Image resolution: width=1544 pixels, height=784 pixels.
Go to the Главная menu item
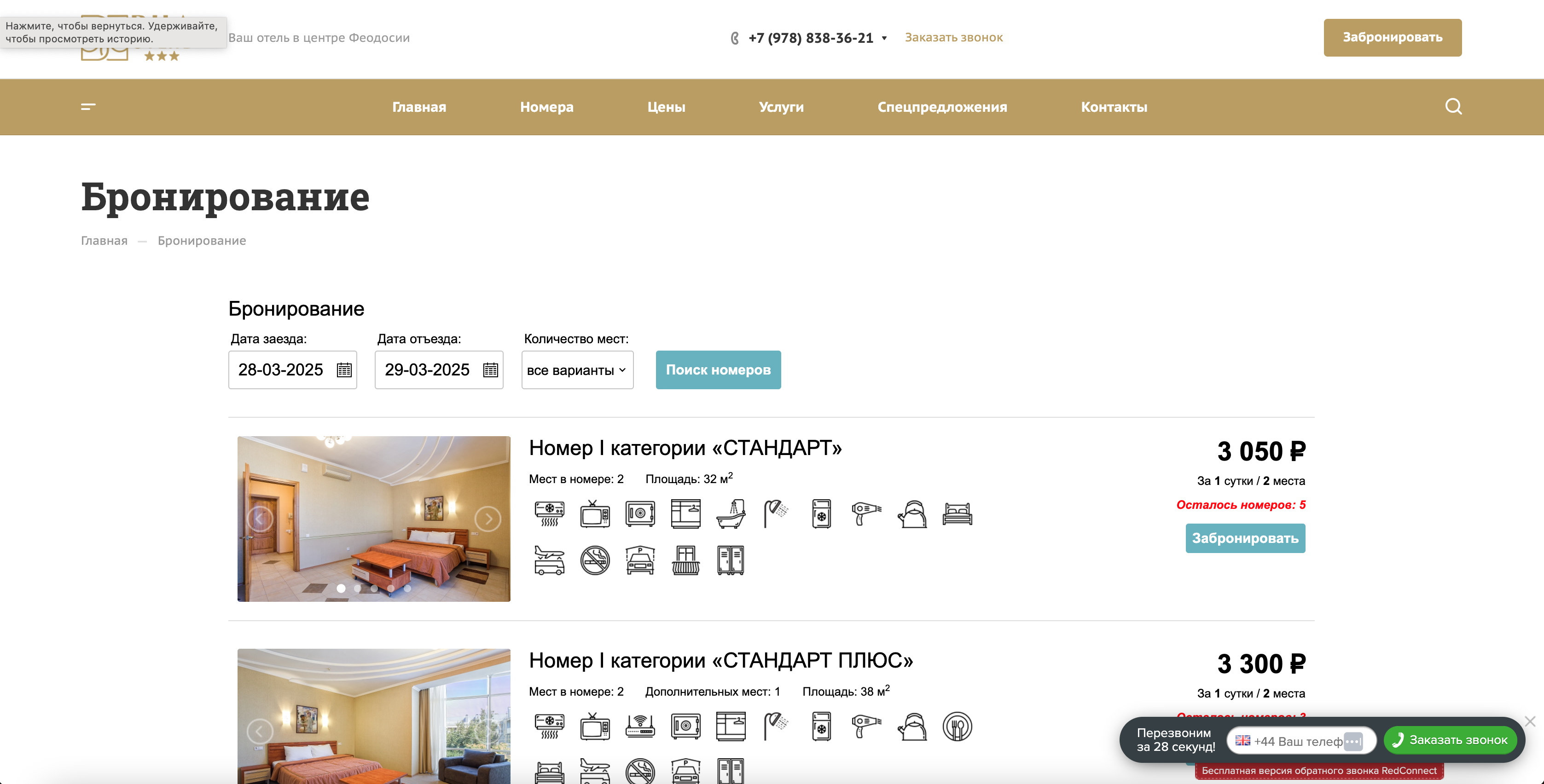click(x=419, y=107)
